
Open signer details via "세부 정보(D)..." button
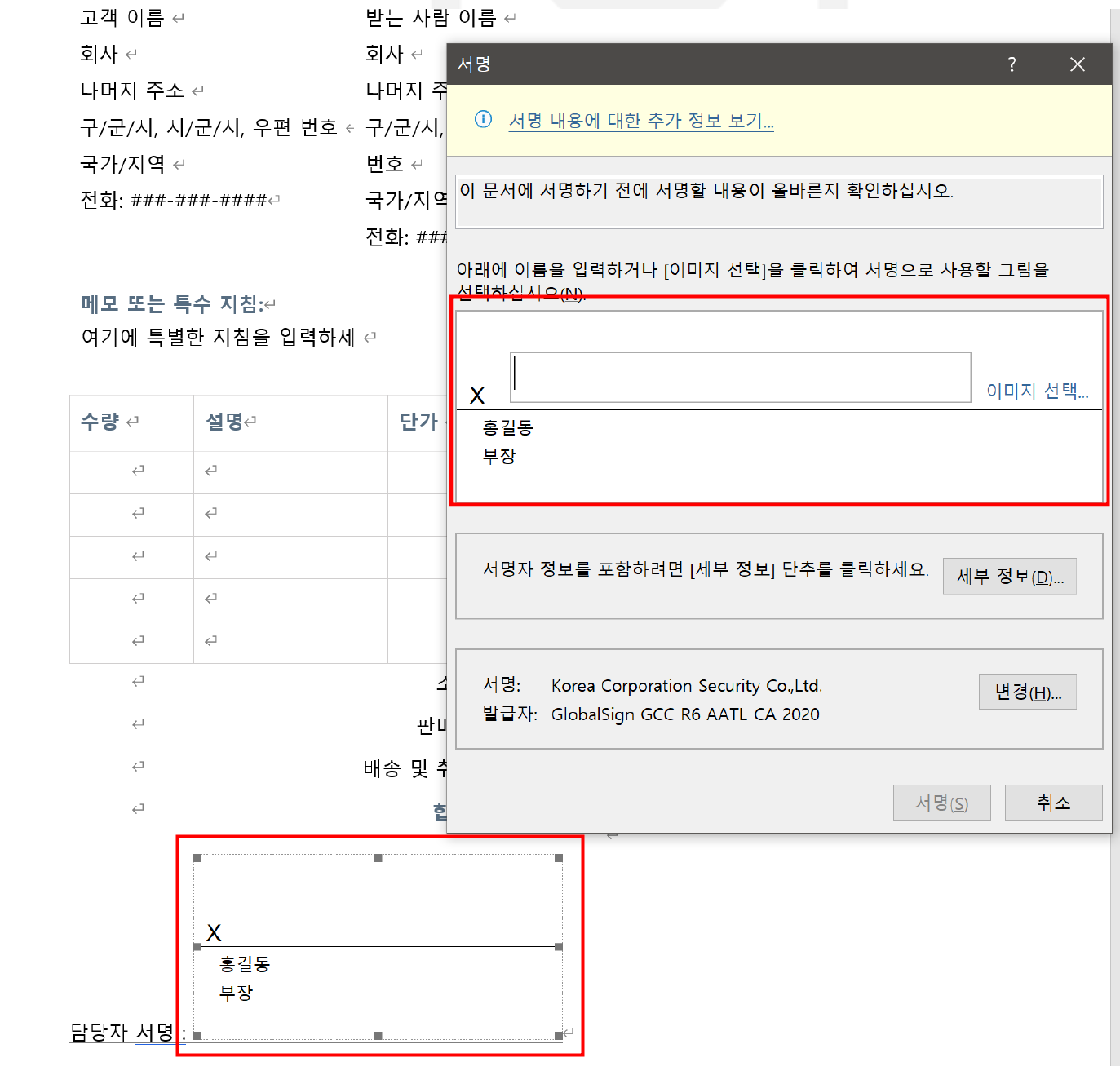[x=1009, y=576]
